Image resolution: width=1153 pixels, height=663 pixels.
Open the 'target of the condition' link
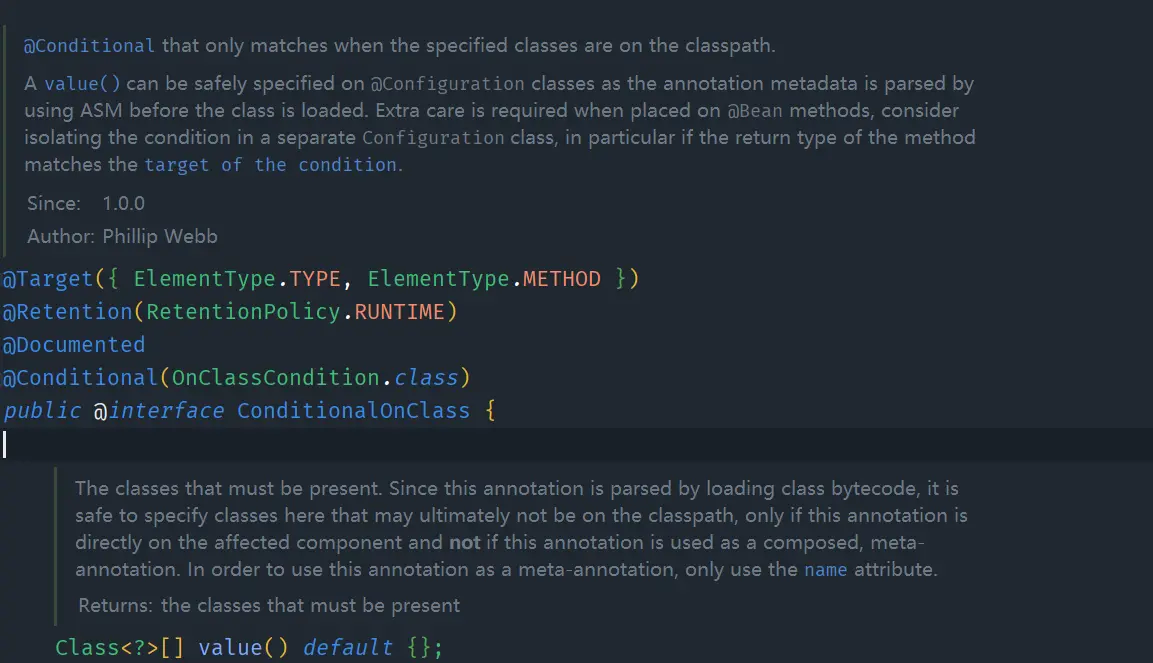(x=271, y=165)
